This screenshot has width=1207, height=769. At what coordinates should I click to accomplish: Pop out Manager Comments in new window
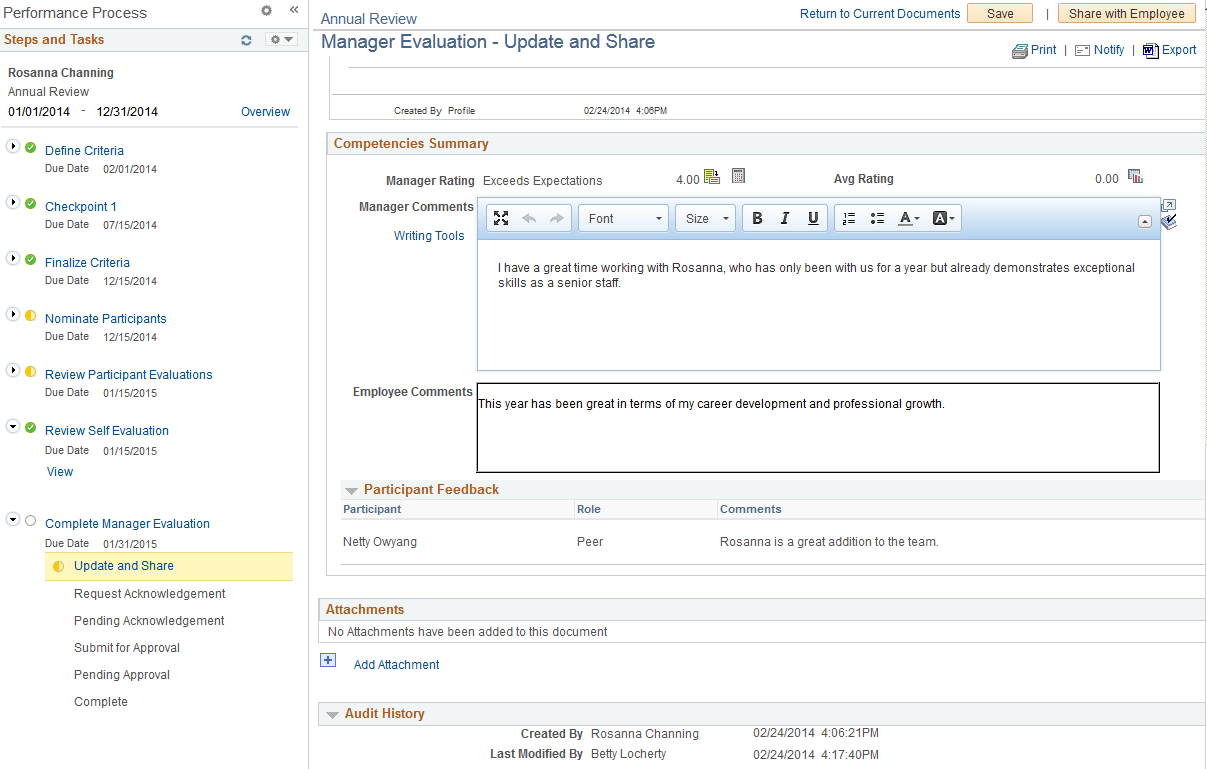(1168, 205)
